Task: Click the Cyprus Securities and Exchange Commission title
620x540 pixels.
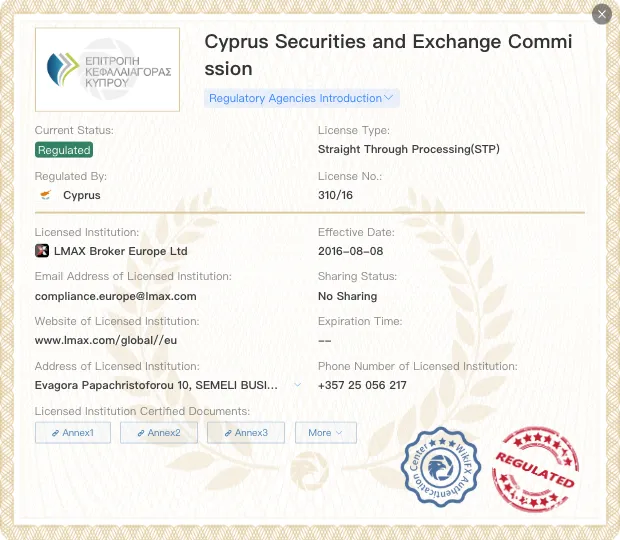Action: 388,55
